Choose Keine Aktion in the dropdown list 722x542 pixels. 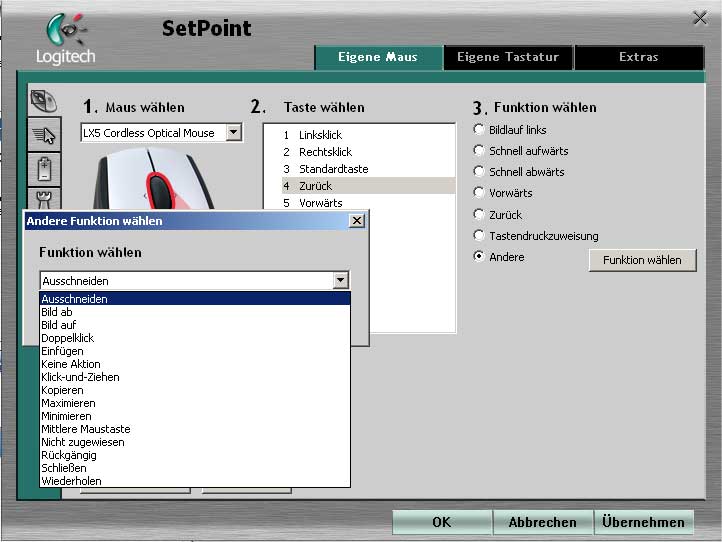[x=195, y=364]
